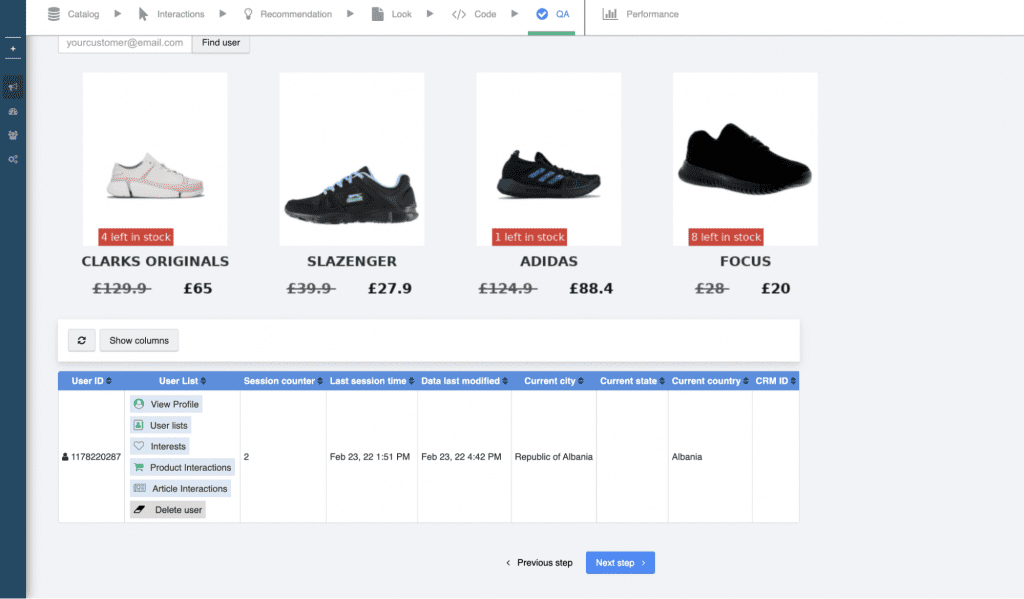Screen dimensions: 1024x599
Task: Open the settings gears icon in the sidebar
Action: pos(13,159)
